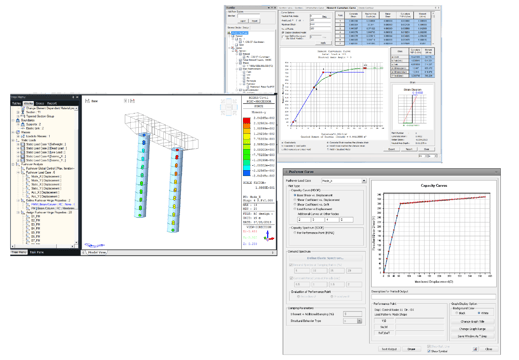Select Shear Coefficient vs. Drift option
Screen dimensions: 519x360
point(295,204)
